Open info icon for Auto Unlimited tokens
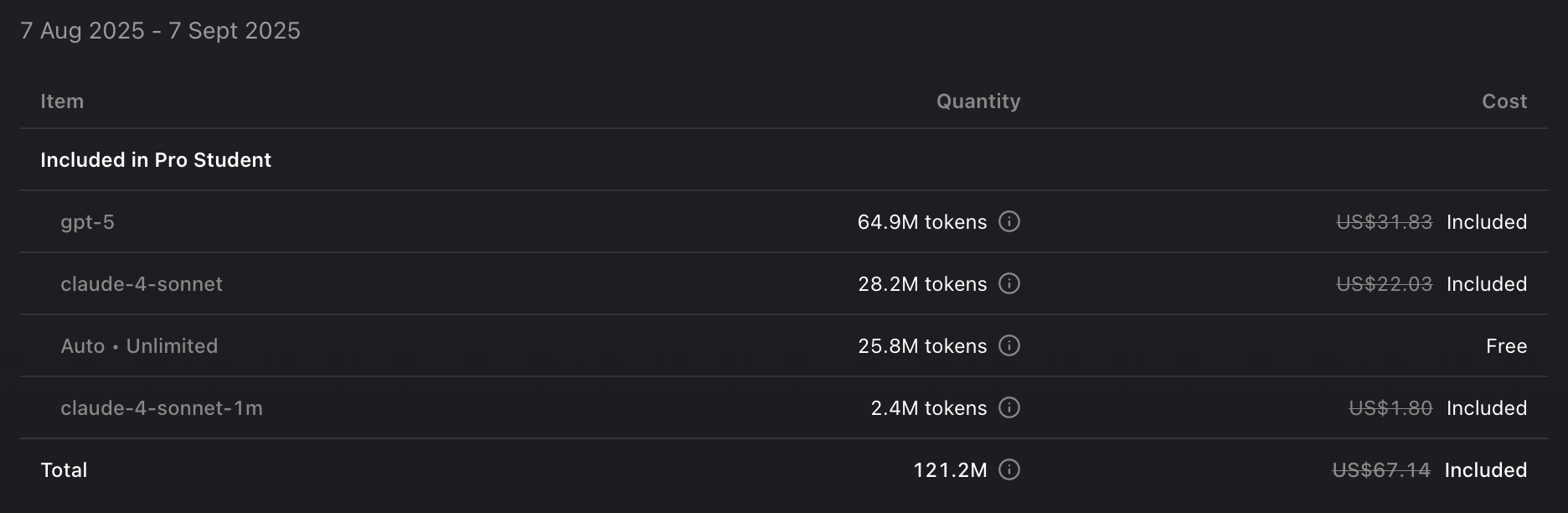The image size is (1568, 513). coord(1009,346)
